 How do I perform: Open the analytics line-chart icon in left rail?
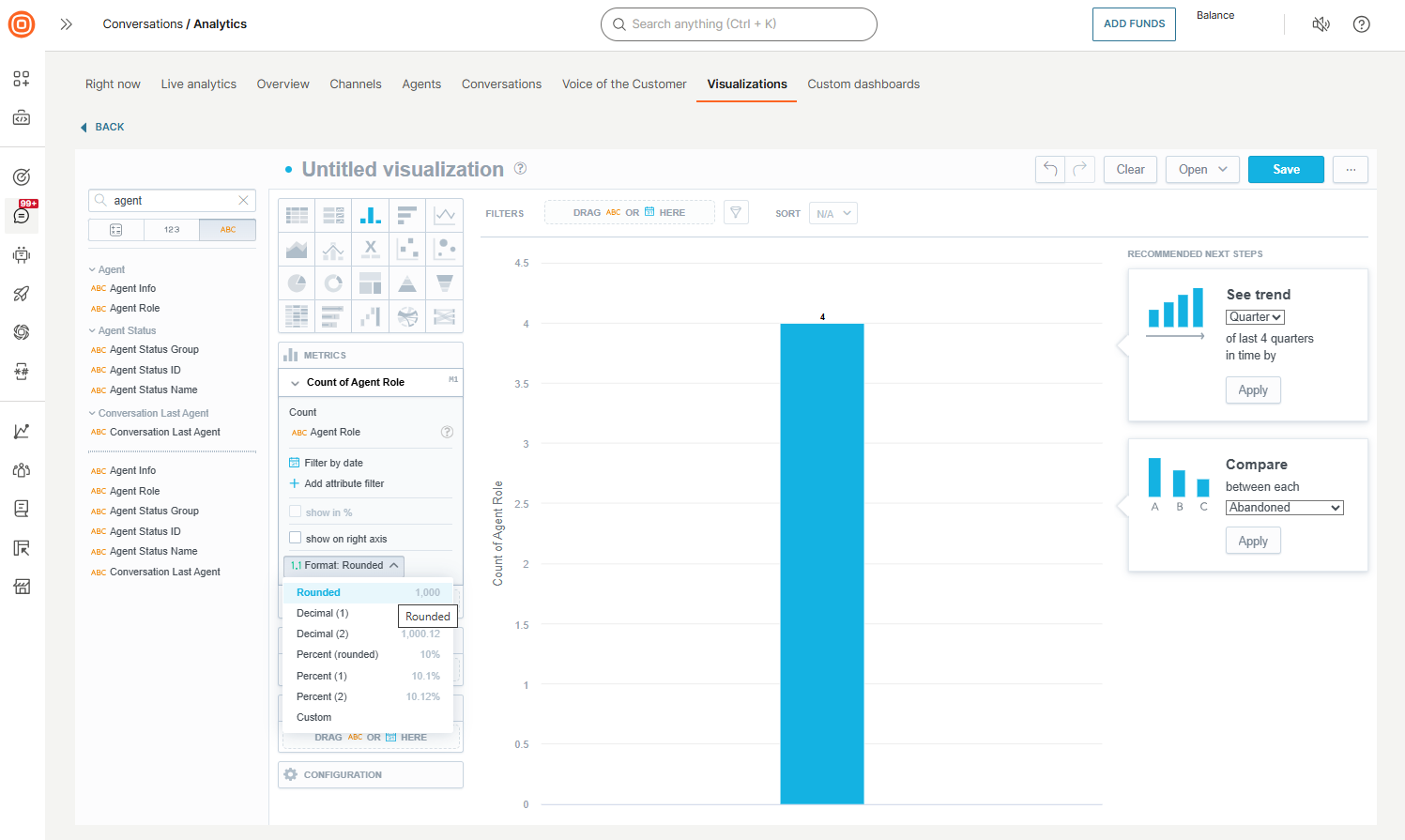pos(21,430)
